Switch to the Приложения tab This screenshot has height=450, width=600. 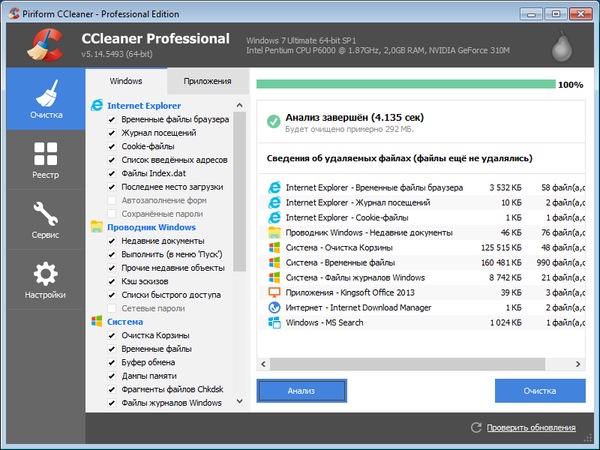tap(207, 81)
